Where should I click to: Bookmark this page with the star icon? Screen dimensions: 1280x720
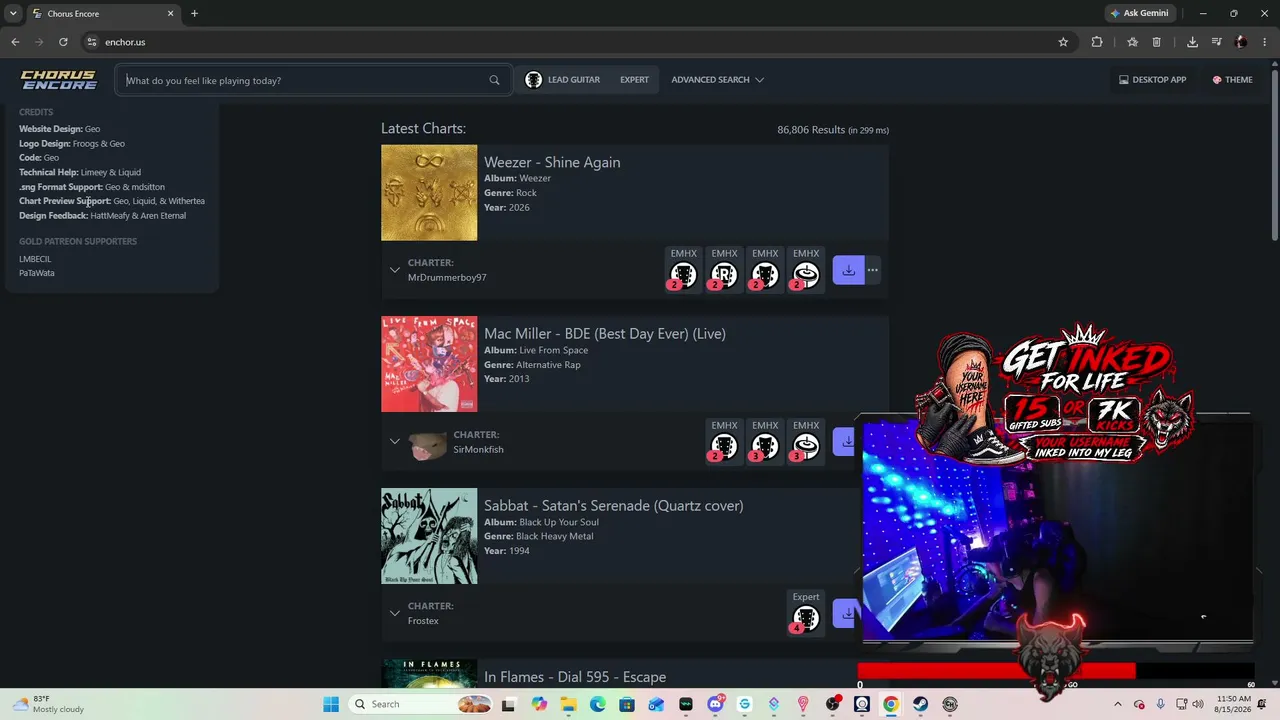(1063, 42)
